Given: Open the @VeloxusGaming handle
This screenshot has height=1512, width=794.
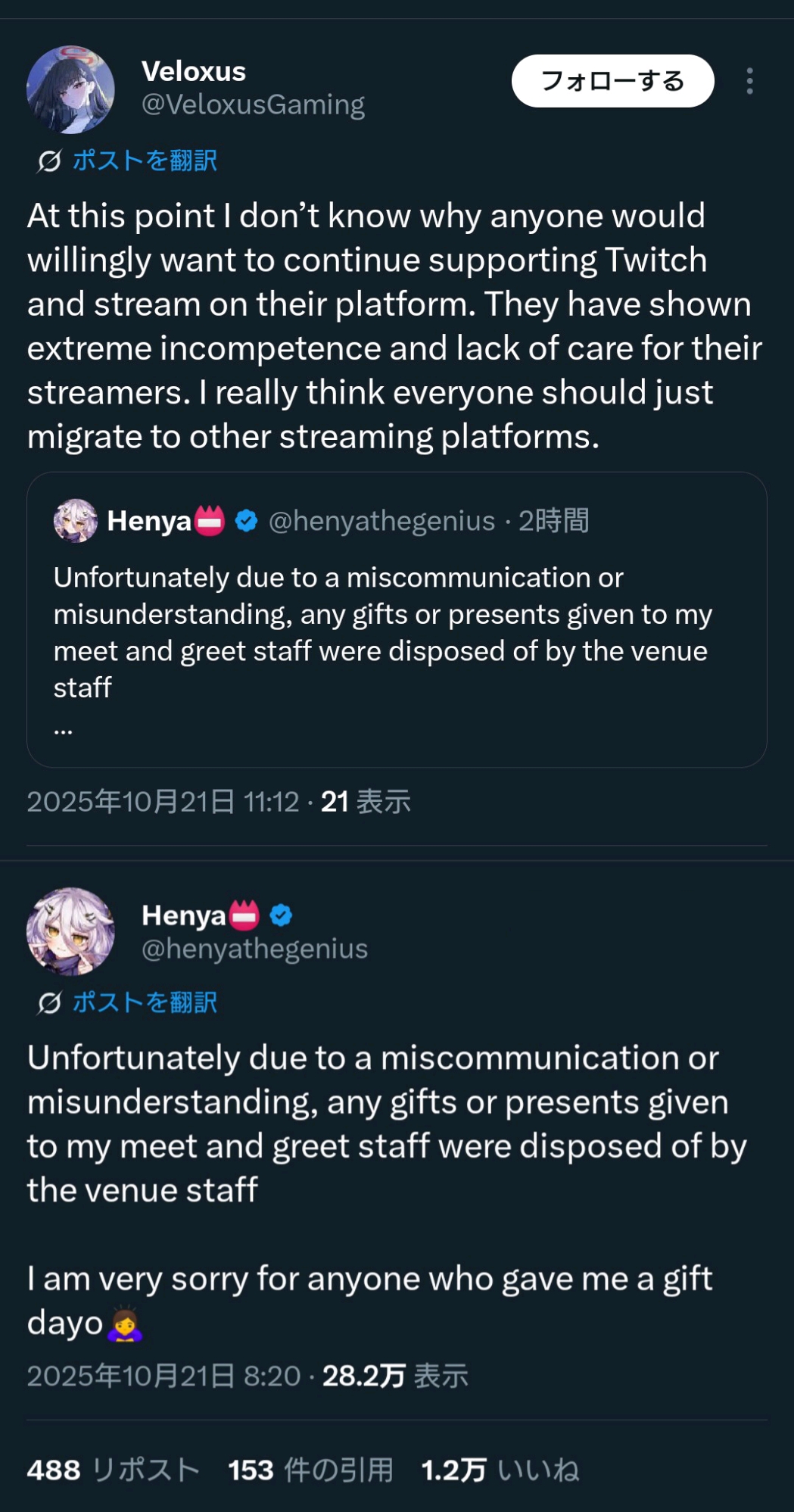Looking at the screenshot, I should (x=253, y=104).
